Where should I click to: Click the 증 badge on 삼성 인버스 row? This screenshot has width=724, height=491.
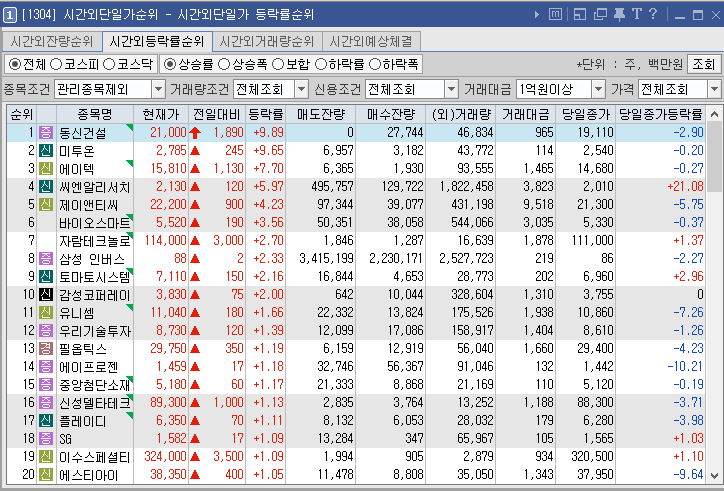(x=45, y=259)
